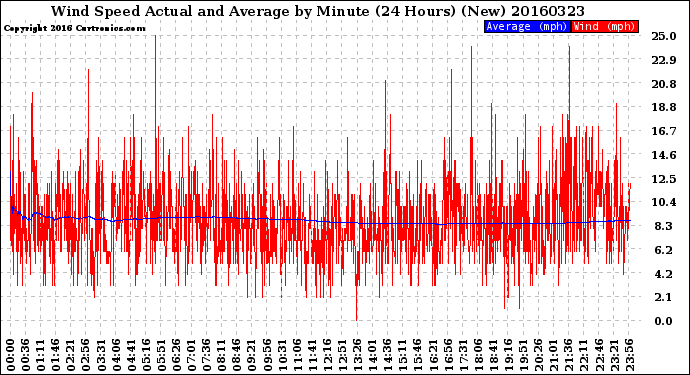The height and width of the screenshot is (375, 690).
Task: Click the 10:31 time axis label
Action: tap(282, 355)
